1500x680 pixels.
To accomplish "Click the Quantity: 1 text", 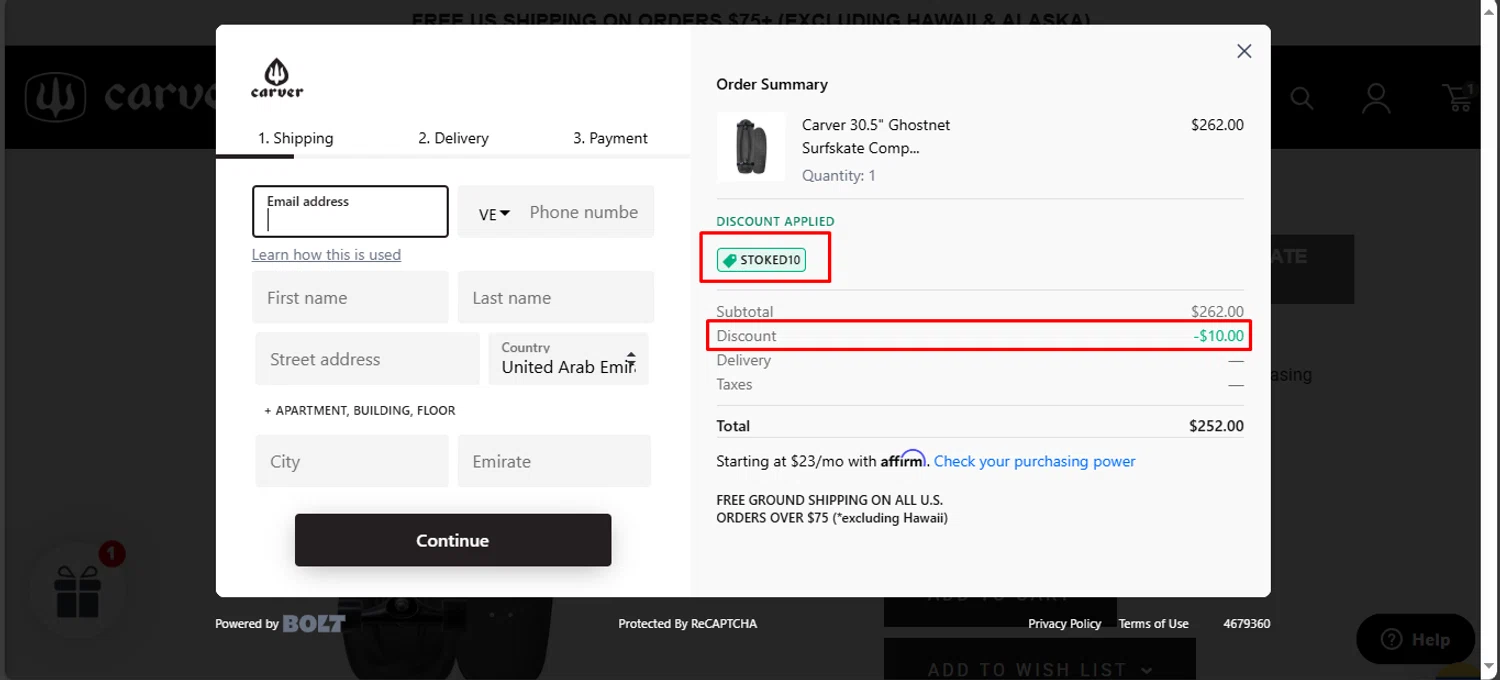I will click(x=839, y=176).
